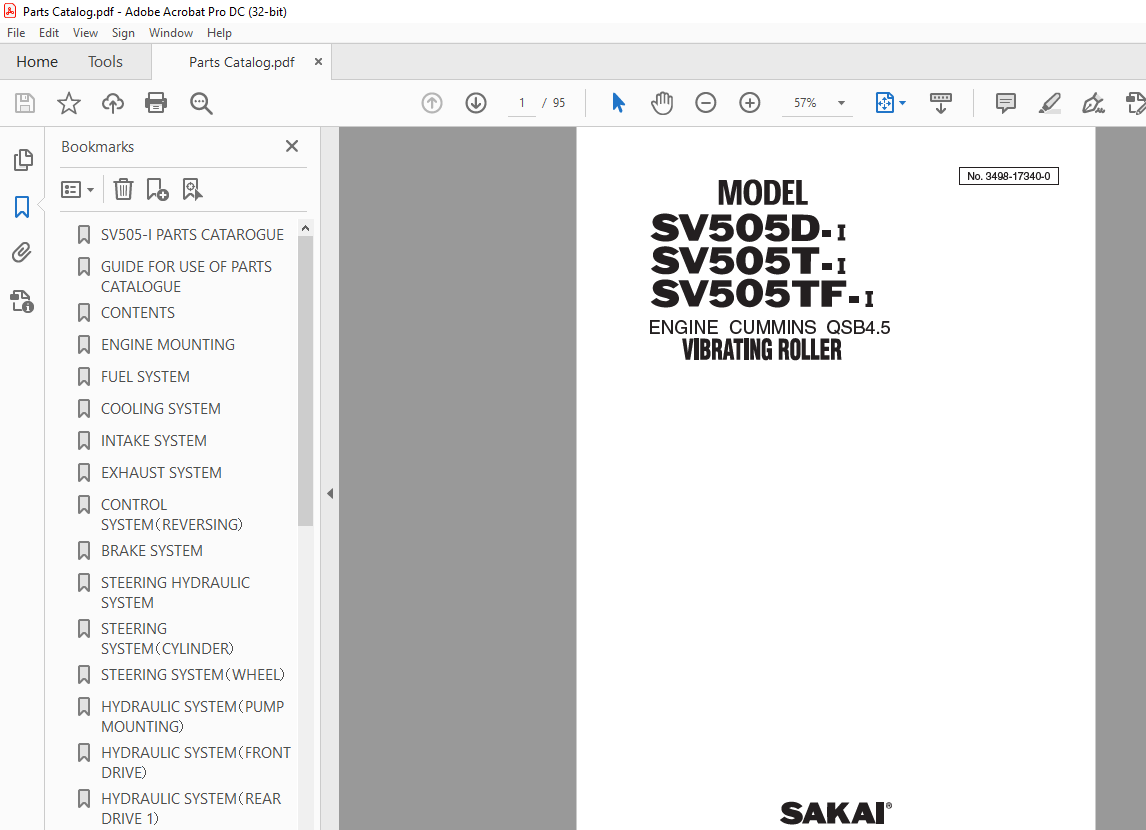
Task: Toggle the Bookmarks panel icon
Action: [x=22, y=207]
